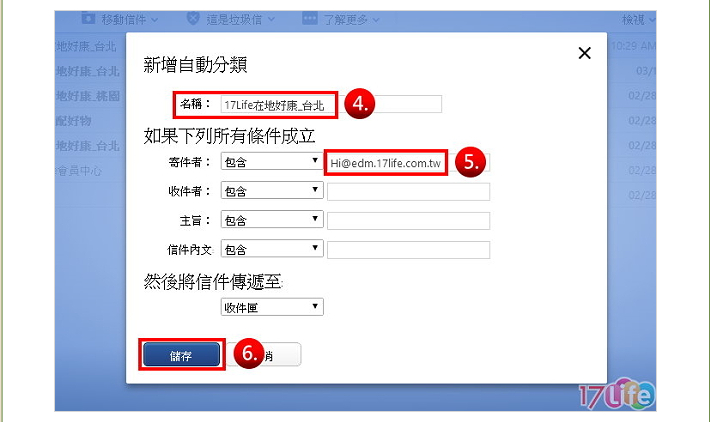Click the empty 主旨 value field
This screenshot has height=422, width=710.
click(x=408, y=221)
